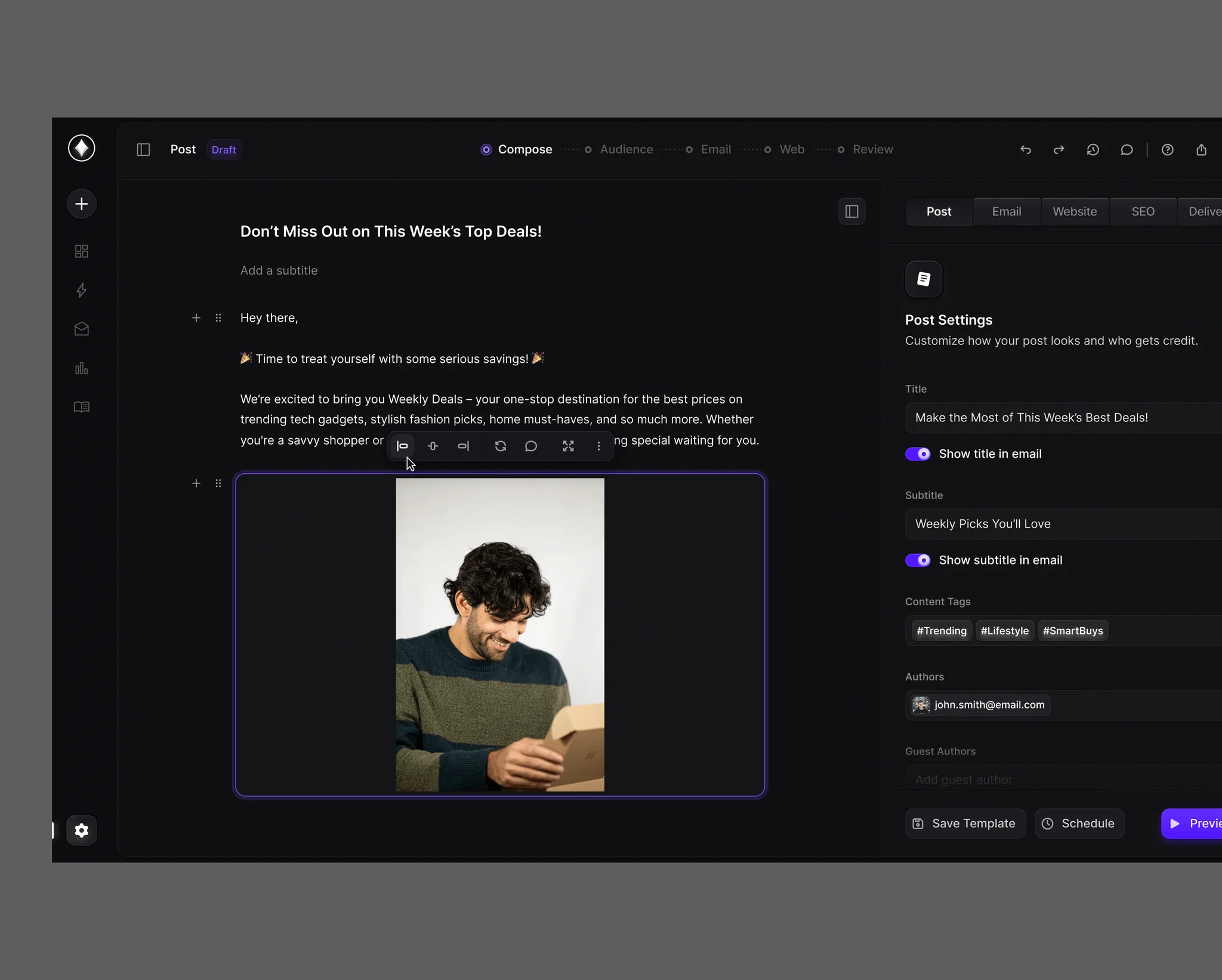Toggle Show title in email switch
The width and height of the screenshot is (1222, 980).
pyautogui.click(x=918, y=454)
